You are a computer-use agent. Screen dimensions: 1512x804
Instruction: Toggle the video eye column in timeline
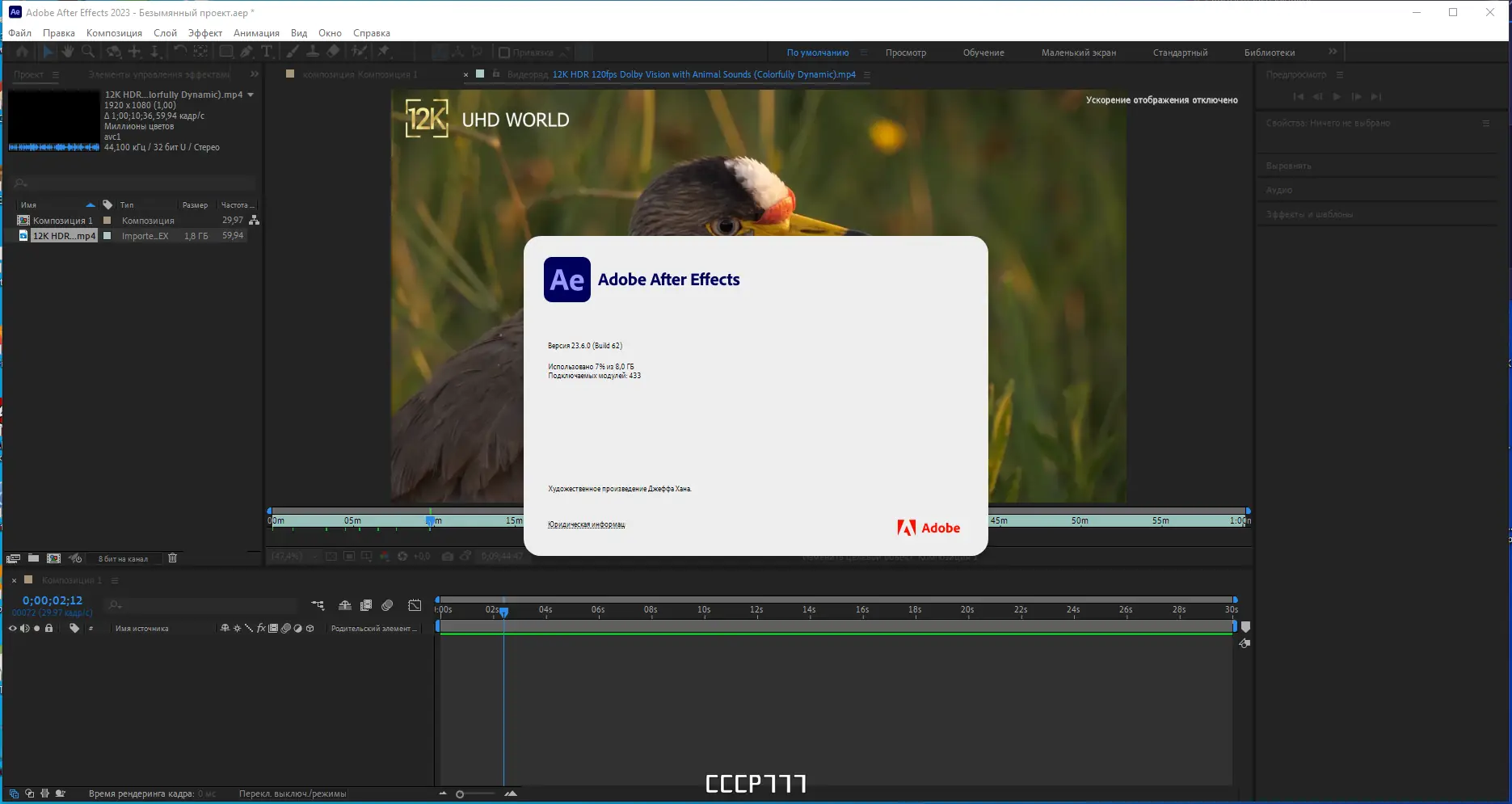point(12,628)
